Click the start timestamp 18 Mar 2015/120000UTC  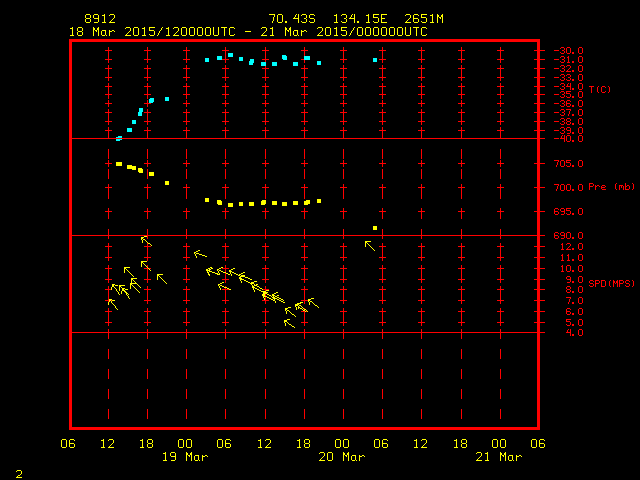click(x=152, y=32)
